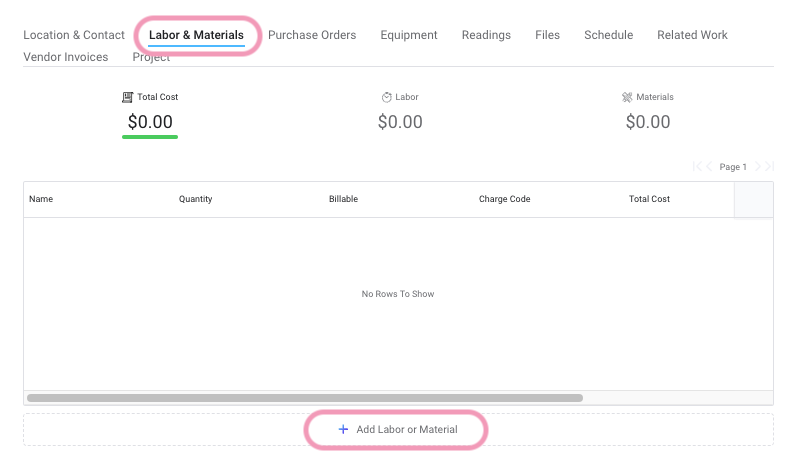Click the Charge Code column header
The height and width of the screenshot is (460, 795).
click(x=504, y=199)
